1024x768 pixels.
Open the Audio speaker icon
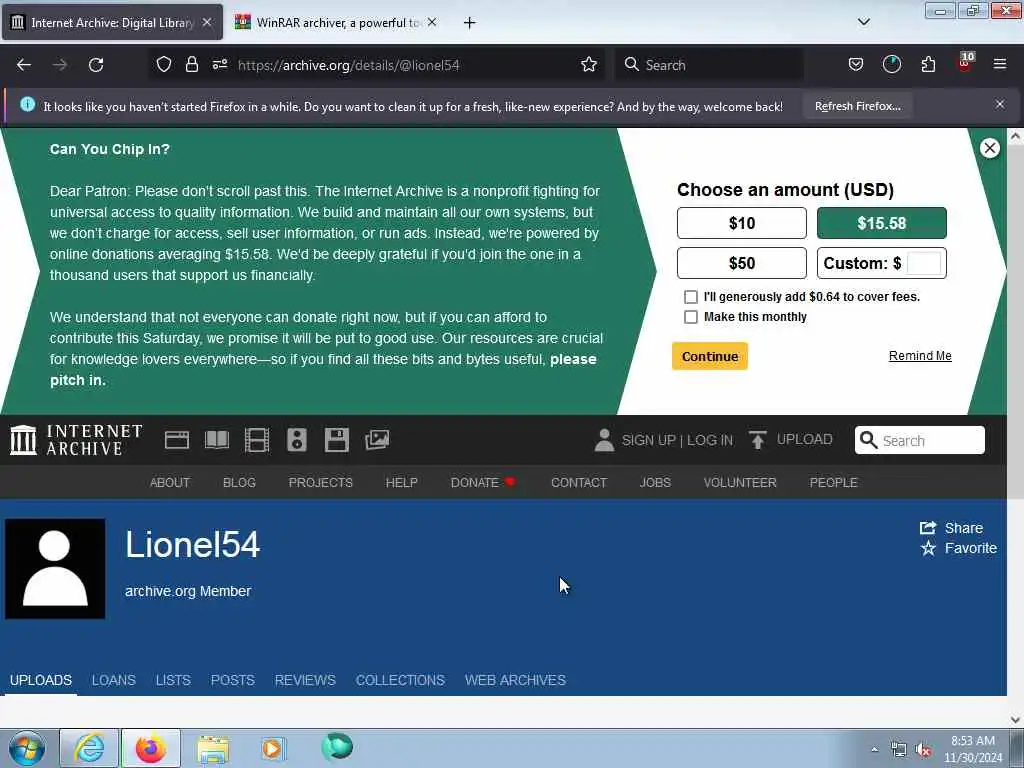(x=296, y=440)
